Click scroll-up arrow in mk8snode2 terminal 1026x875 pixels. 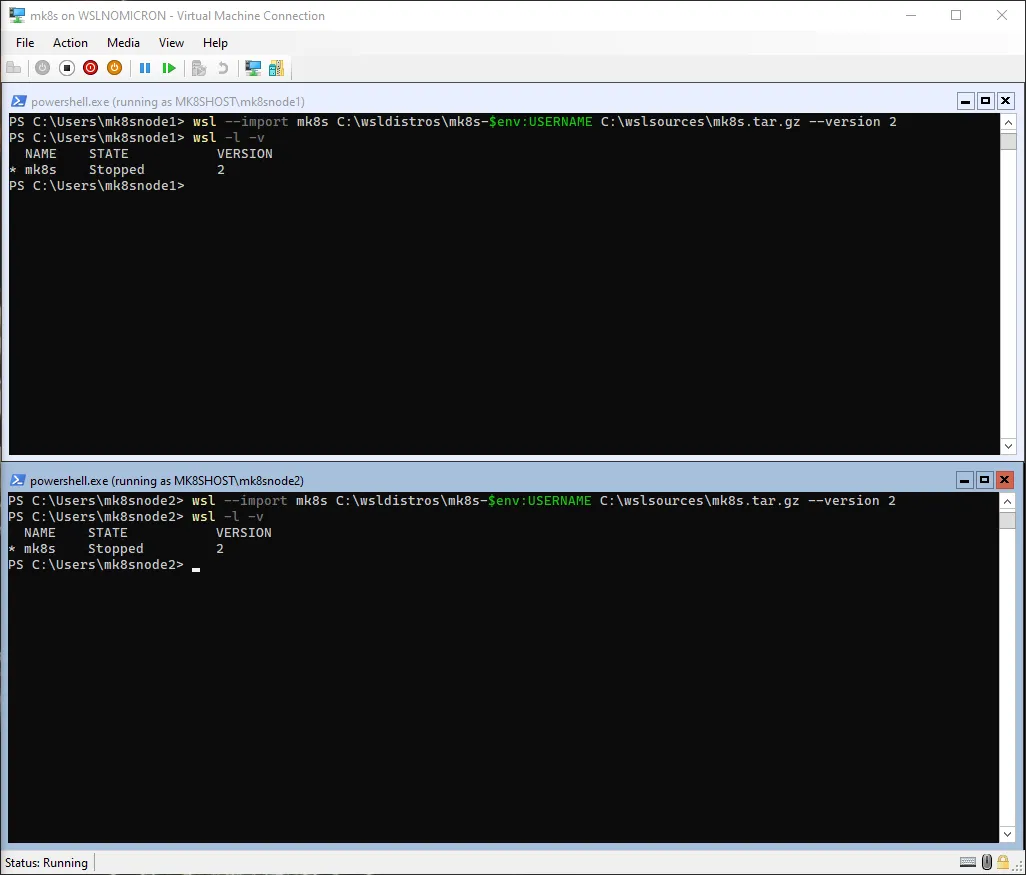tap(1008, 501)
